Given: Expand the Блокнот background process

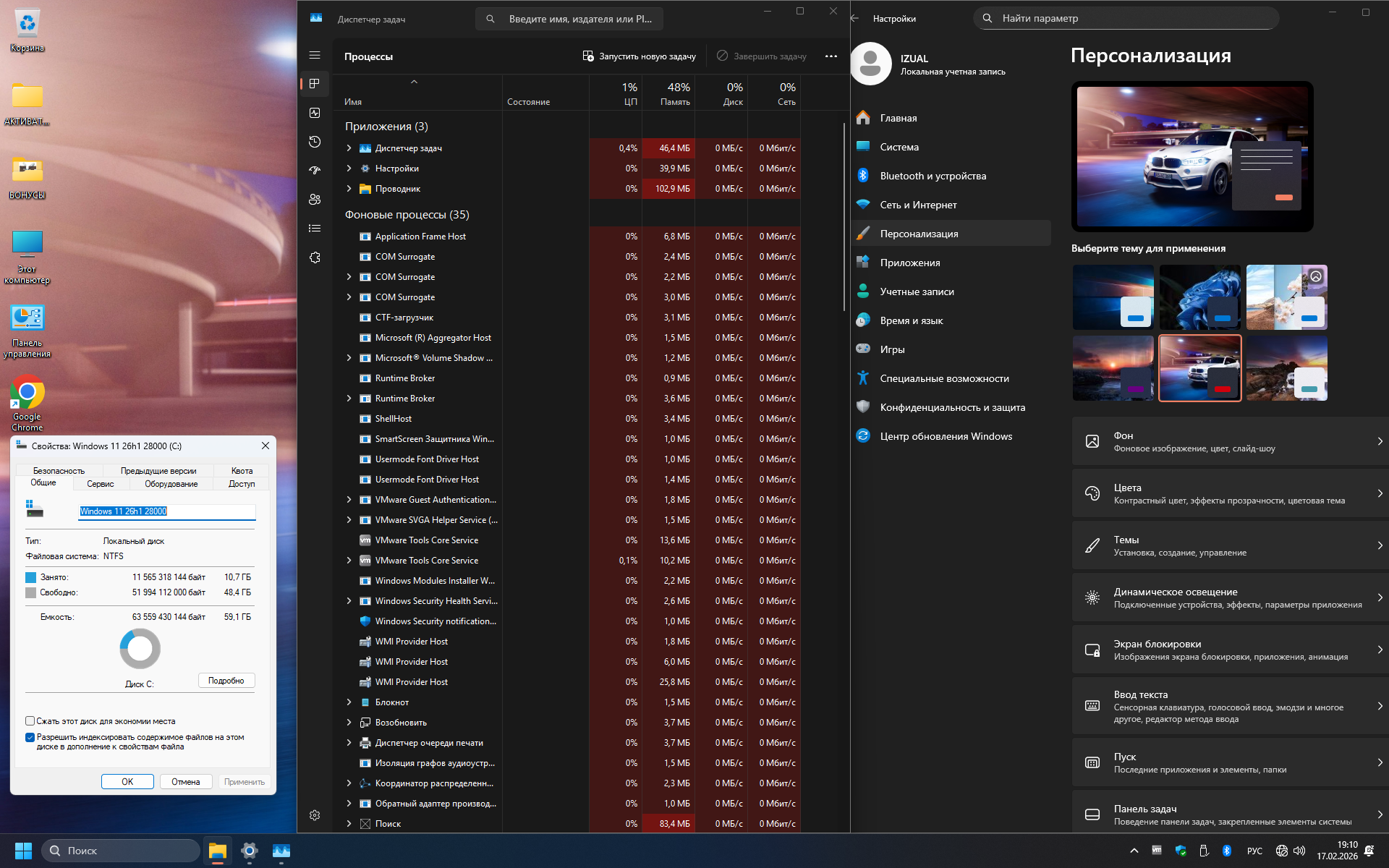Looking at the screenshot, I should [x=349, y=702].
